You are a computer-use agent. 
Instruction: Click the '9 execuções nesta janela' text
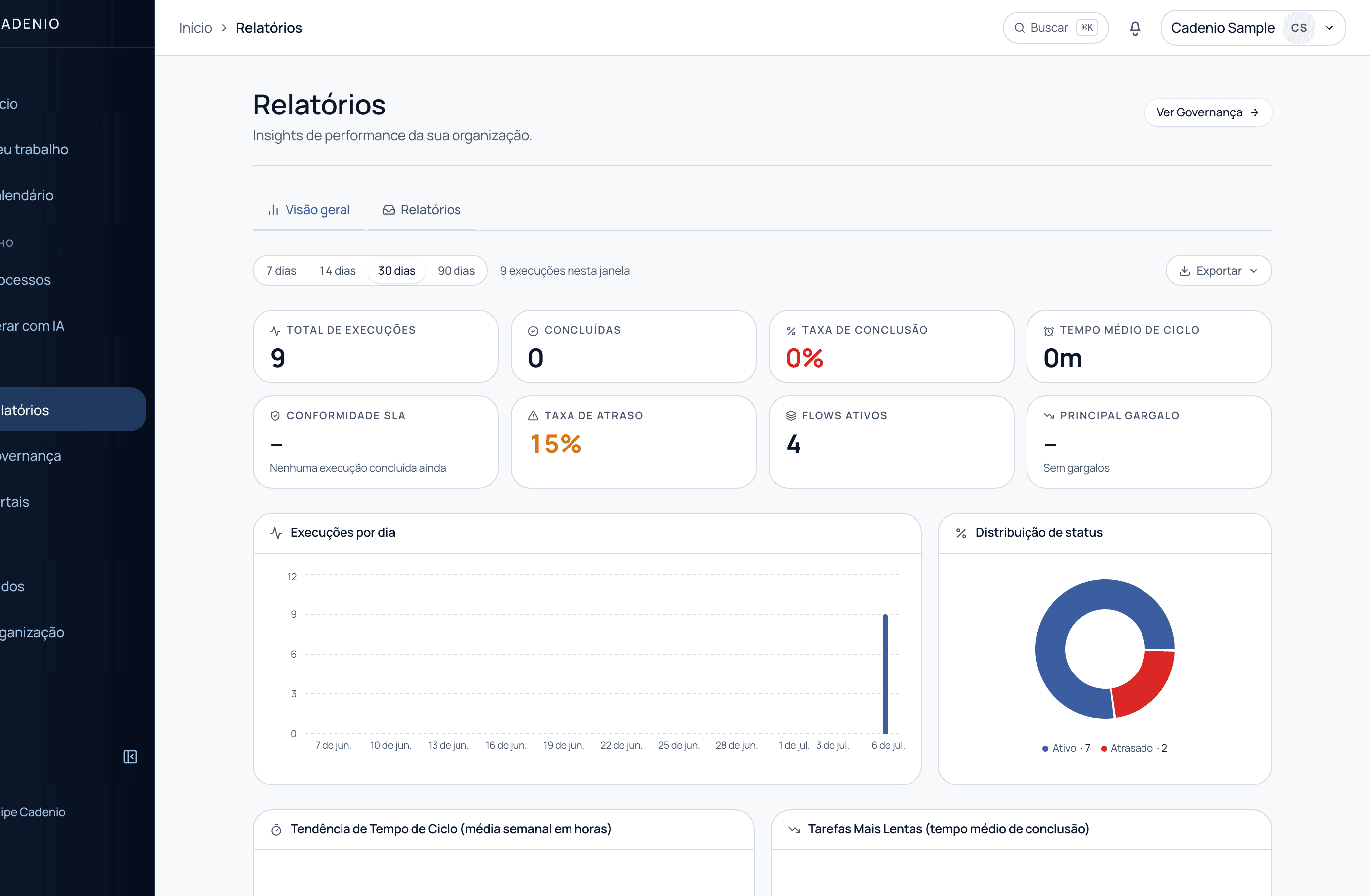(x=565, y=271)
